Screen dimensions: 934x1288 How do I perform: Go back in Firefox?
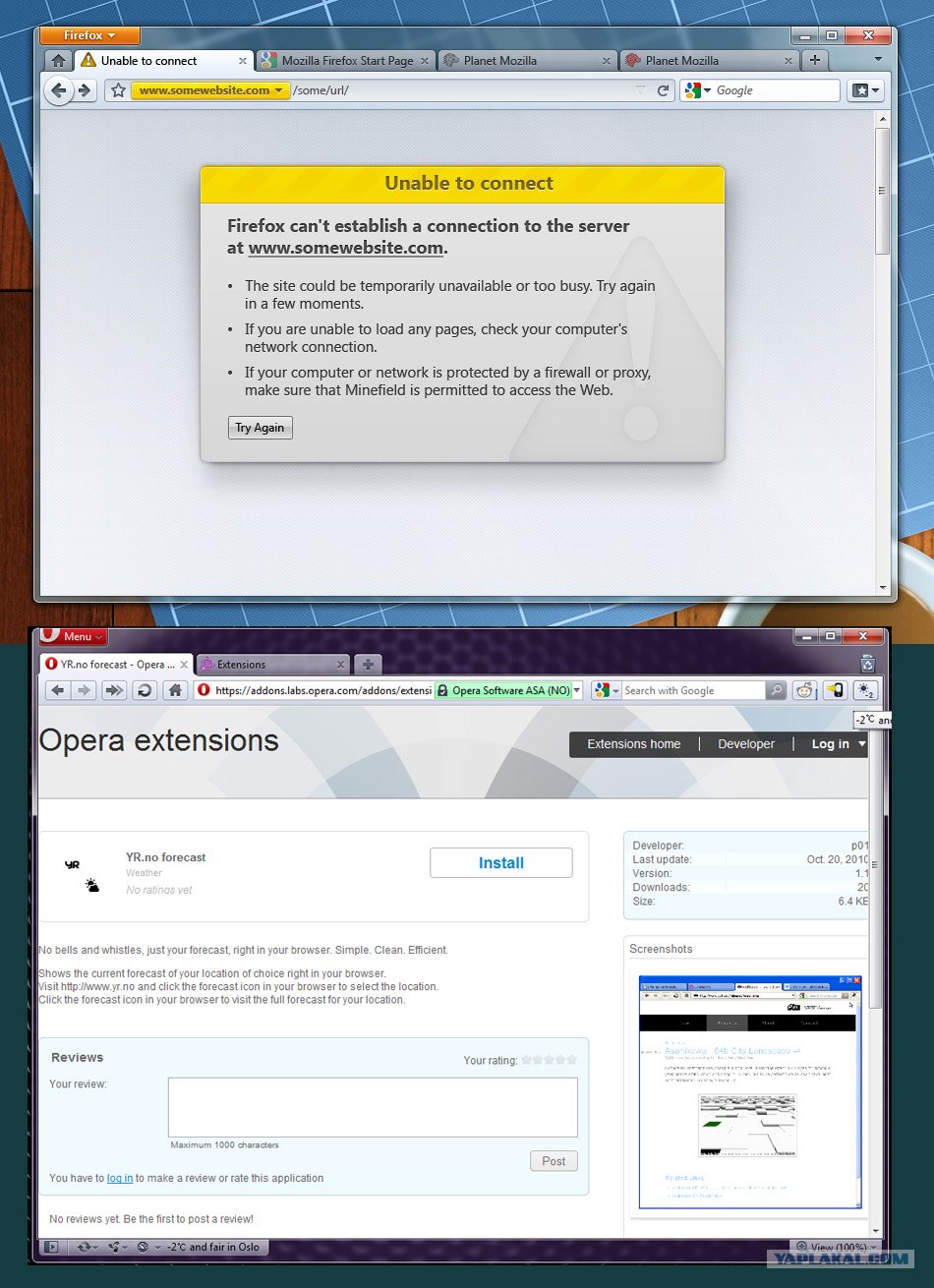pyautogui.click(x=59, y=91)
